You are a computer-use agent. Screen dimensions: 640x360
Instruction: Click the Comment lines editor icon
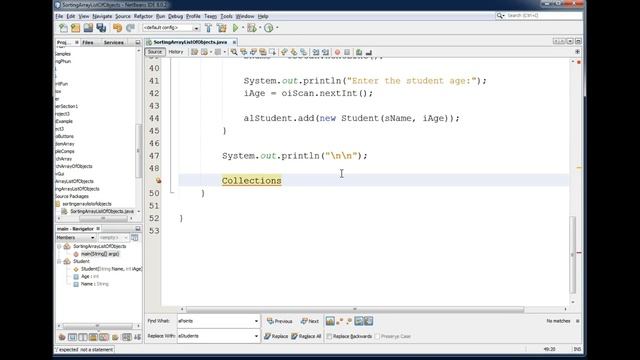359,52
